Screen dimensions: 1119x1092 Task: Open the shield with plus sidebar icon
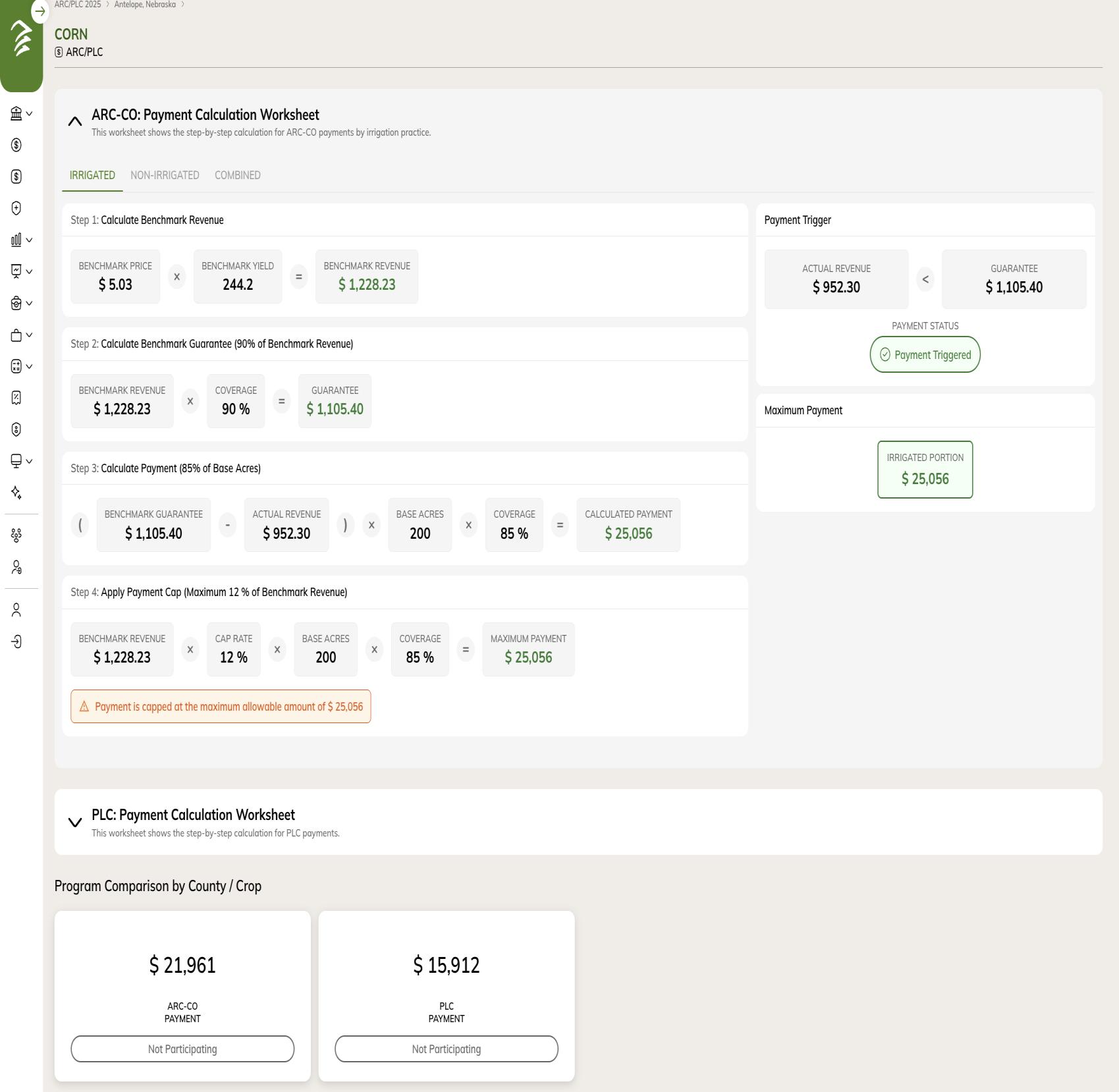coord(16,208)
